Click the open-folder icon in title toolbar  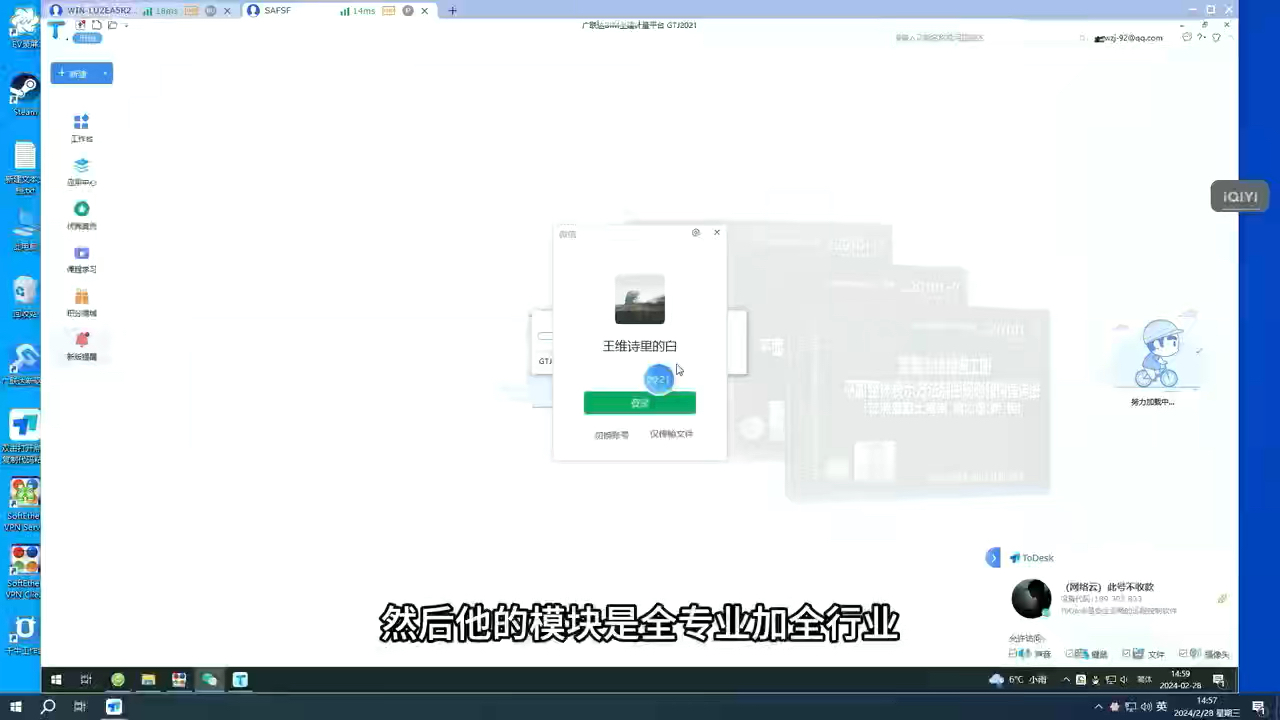(x=112, y=25)
